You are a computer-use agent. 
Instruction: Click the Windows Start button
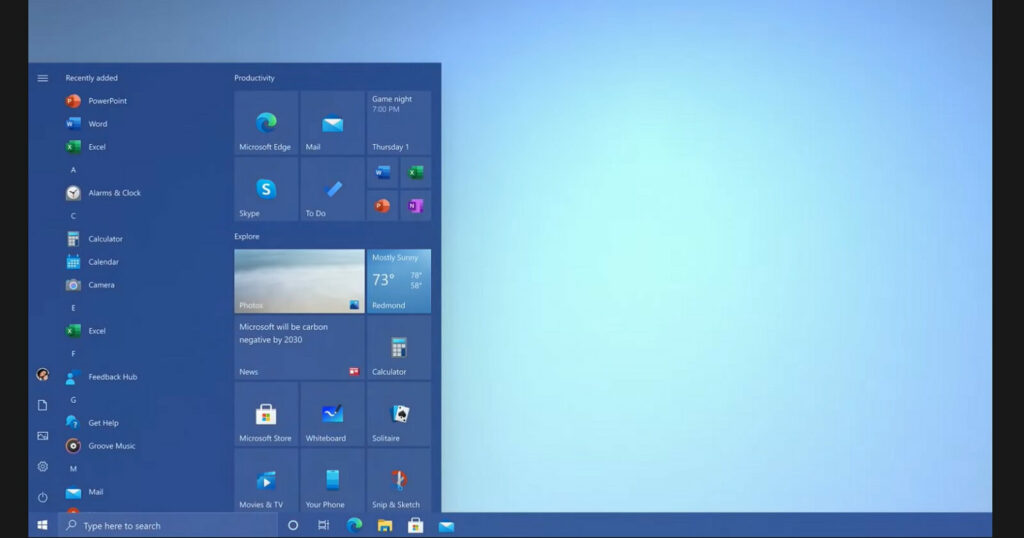43,525
